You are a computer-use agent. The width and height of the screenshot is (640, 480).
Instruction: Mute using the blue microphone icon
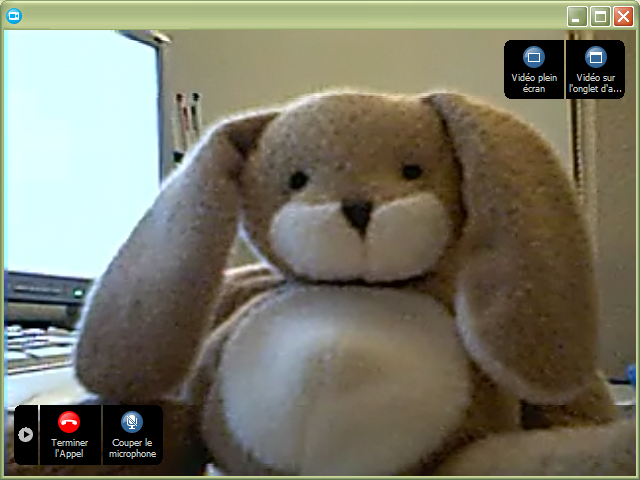(x=132, y=422)
